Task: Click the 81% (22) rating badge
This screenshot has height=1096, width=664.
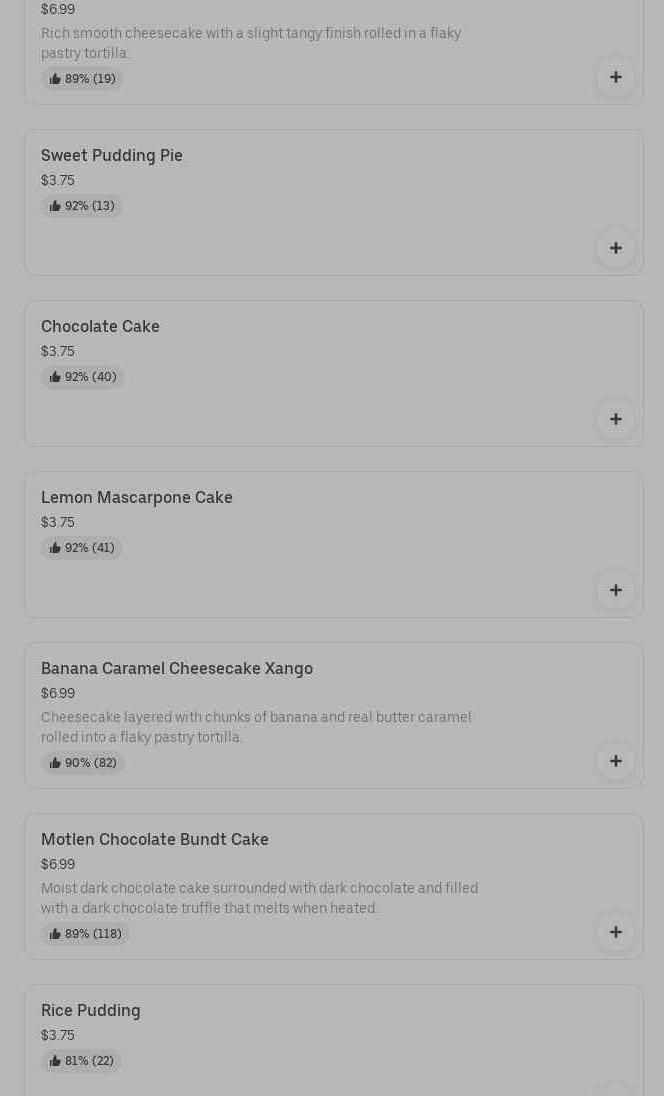Action: (x=82, y=1061)
